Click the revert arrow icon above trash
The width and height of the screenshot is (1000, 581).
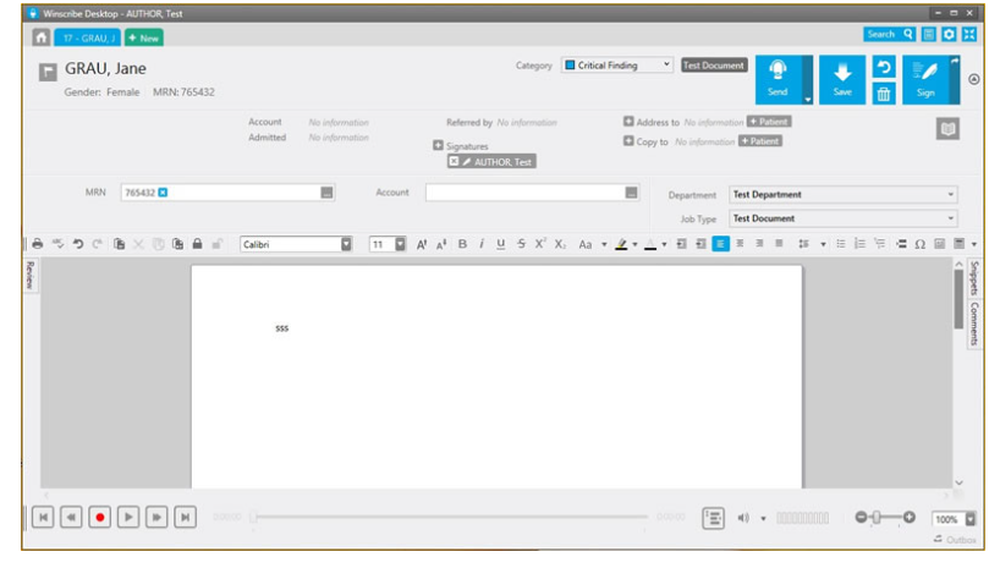point(884,66)
